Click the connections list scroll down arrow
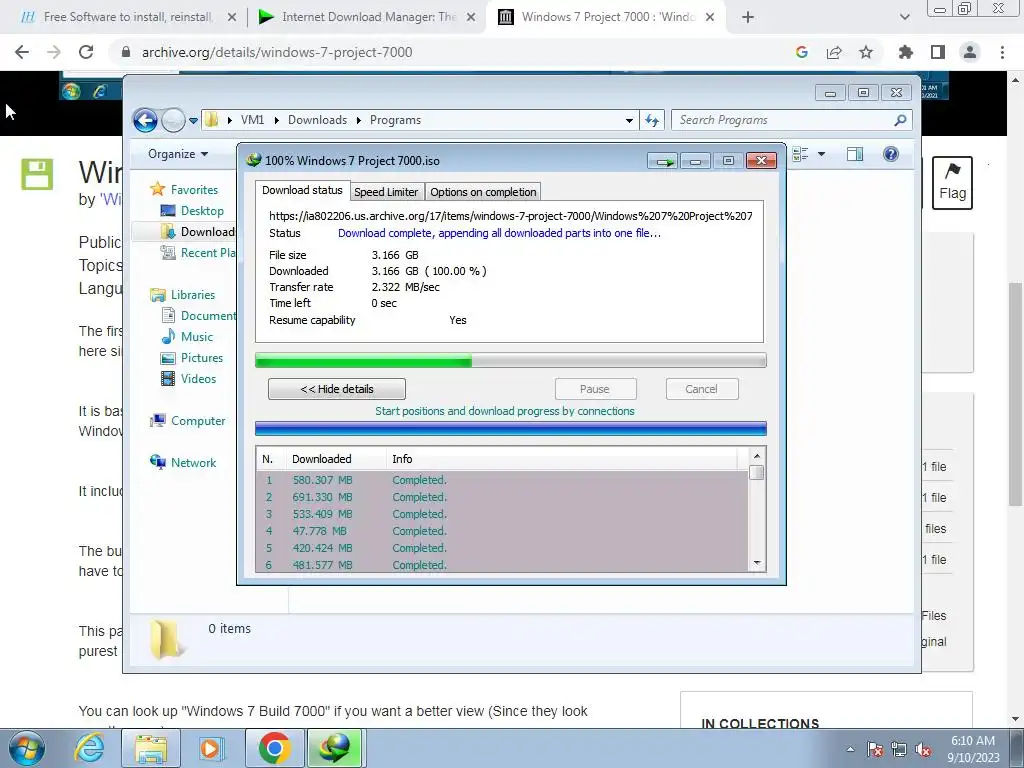Viewport: 1024px width, 768px height. (x=757, y=563)
